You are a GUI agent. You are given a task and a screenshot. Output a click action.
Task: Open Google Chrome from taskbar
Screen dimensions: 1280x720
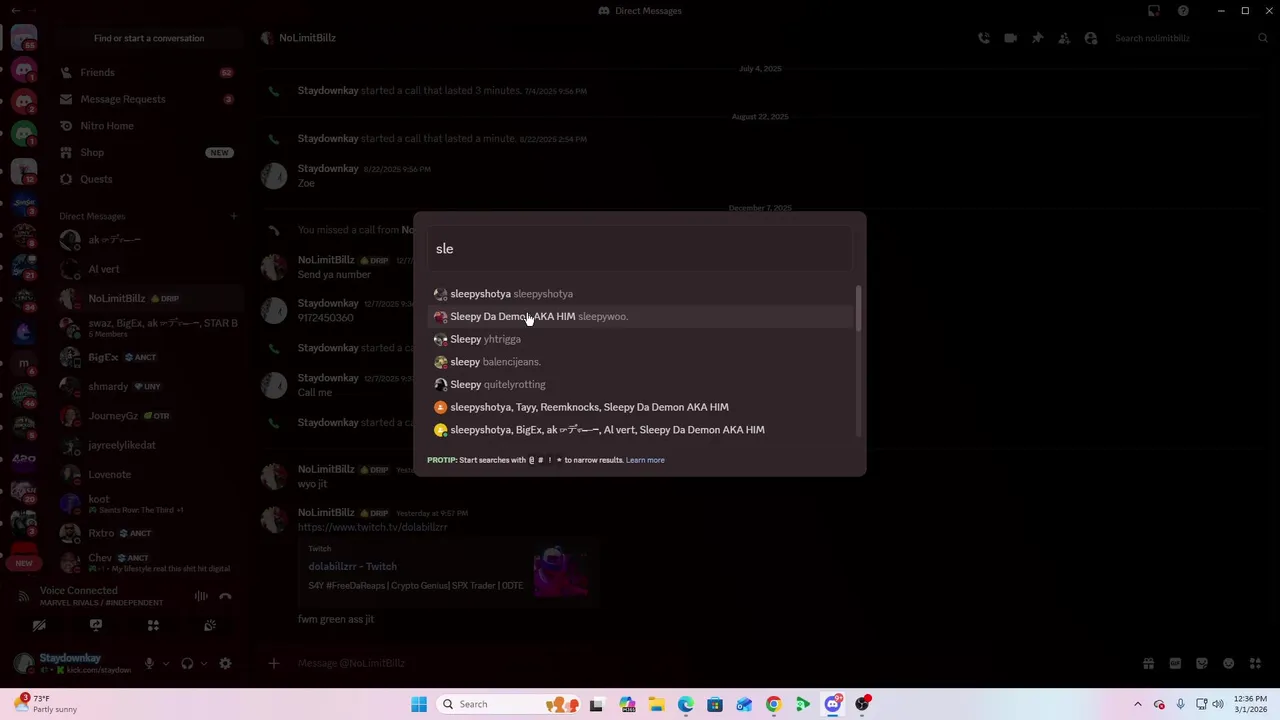[773, 704]
